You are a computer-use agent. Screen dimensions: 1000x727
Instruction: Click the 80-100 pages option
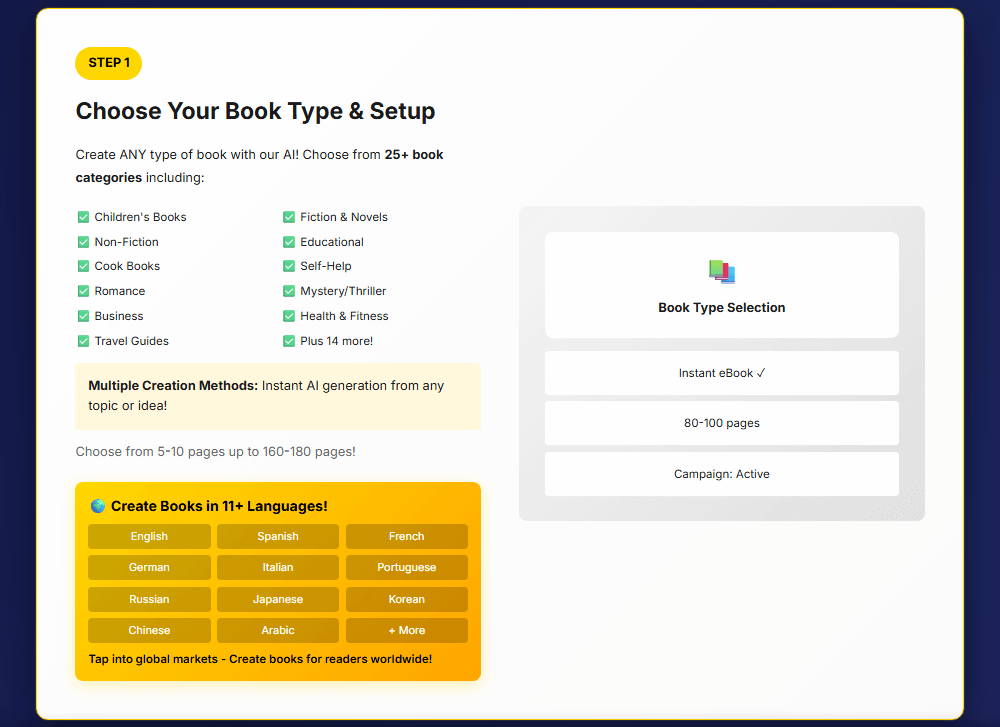coord(721,423)
